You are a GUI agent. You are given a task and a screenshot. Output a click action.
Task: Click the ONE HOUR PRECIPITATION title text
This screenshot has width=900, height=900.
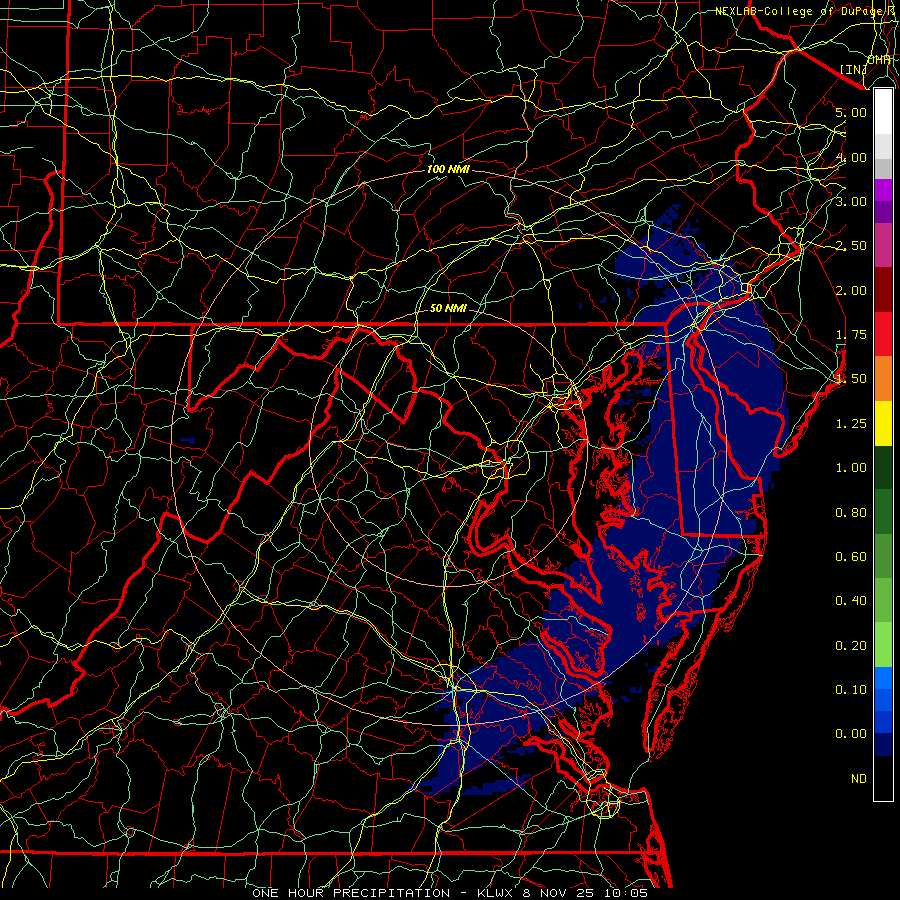351,893
